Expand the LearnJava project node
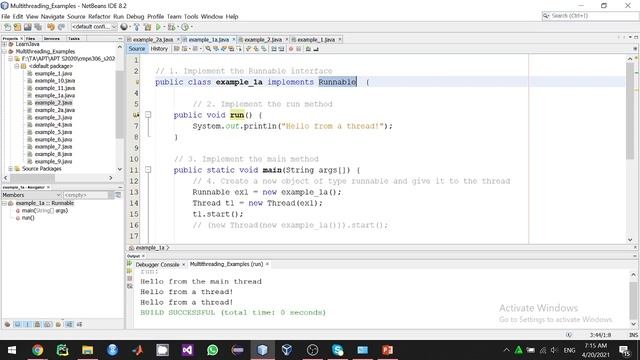 click(x=4, y=44)
